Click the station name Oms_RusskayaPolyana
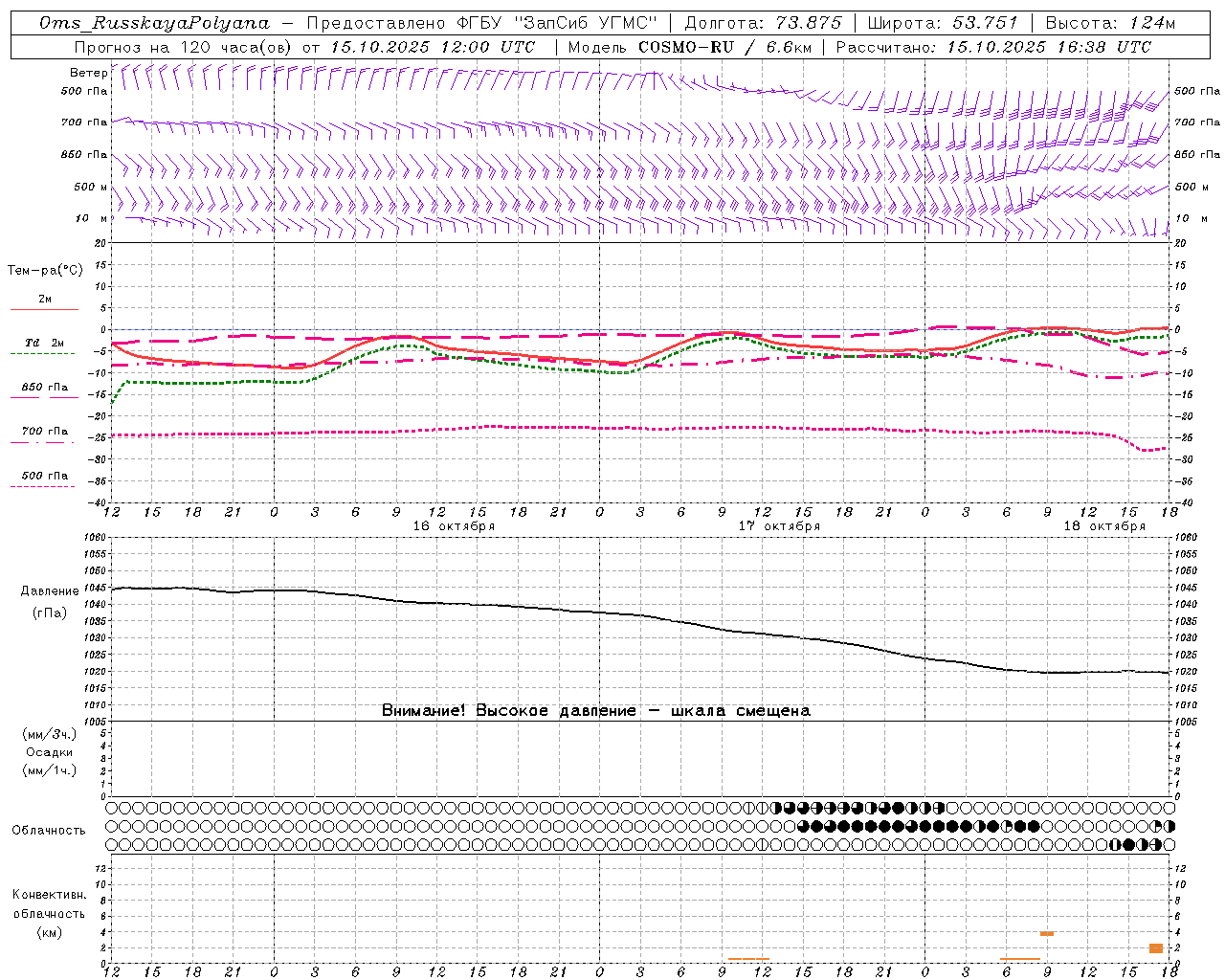 (155, 23)
